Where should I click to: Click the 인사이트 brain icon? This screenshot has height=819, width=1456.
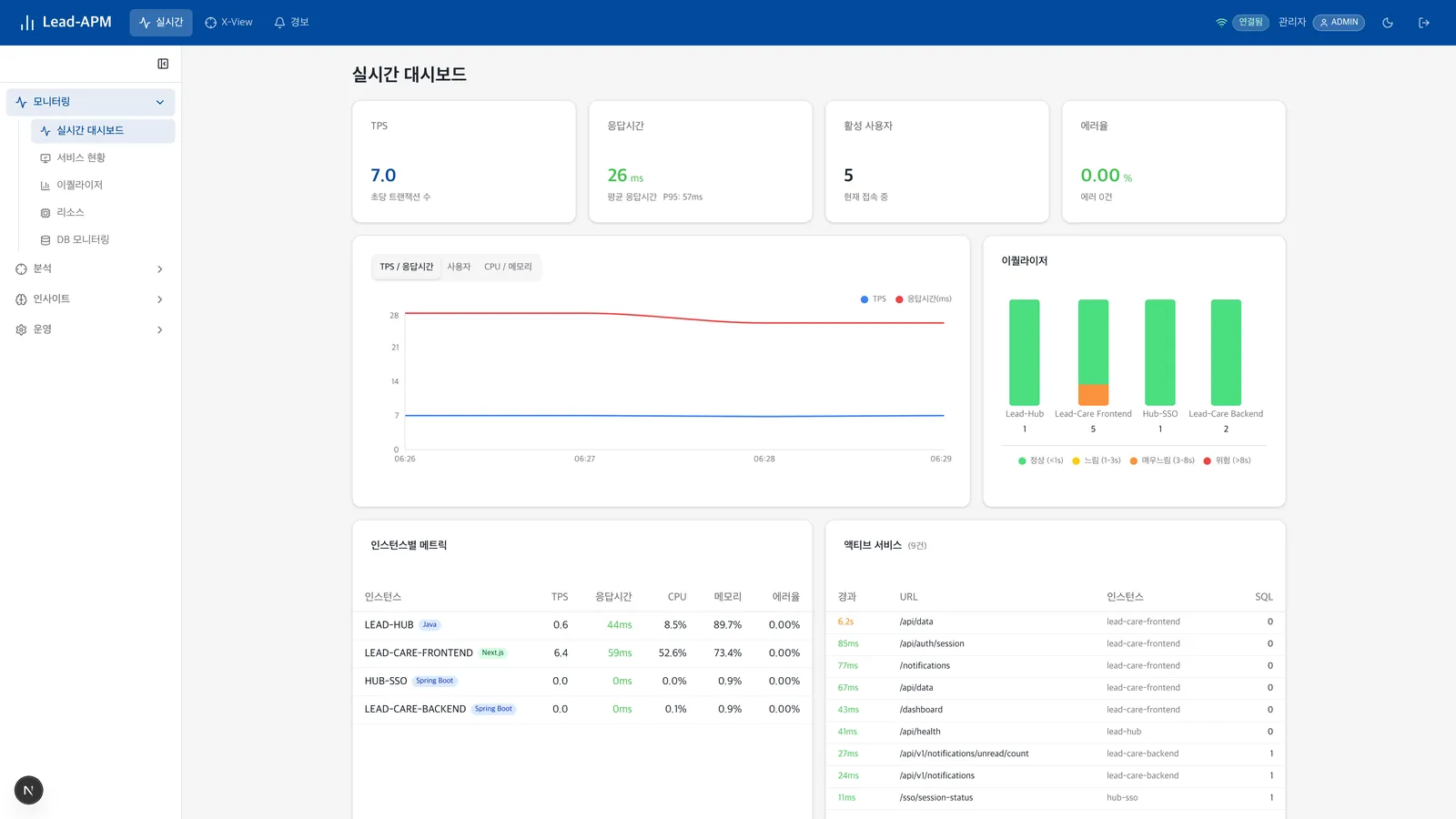[x=21, y=299]
